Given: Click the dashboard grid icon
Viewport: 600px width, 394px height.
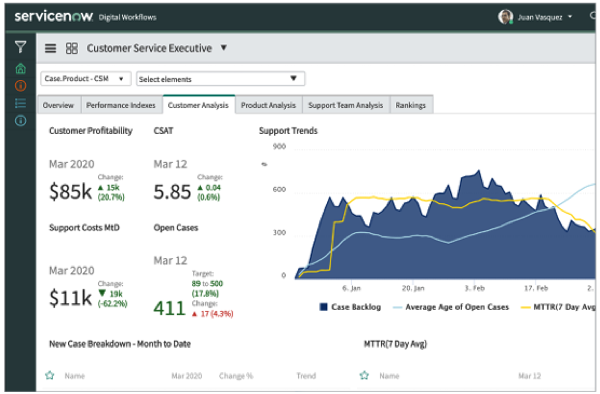Looking at the screenshot, I should (x=72, y=48).
